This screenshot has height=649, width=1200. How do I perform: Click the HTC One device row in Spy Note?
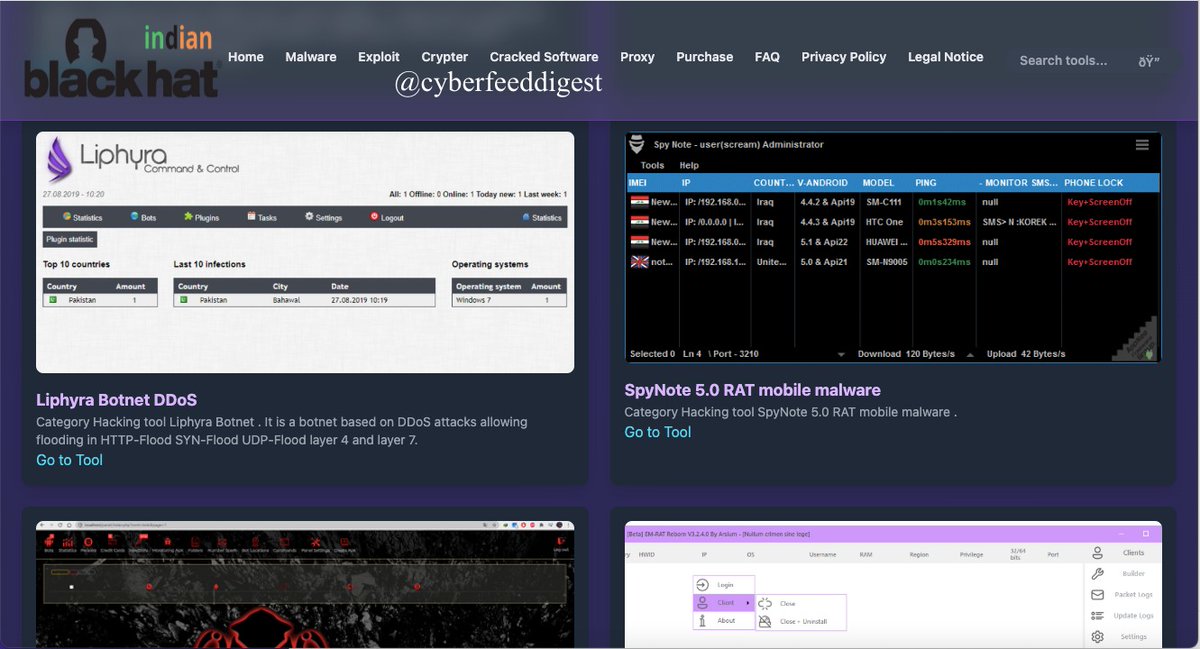click(x=893, y=222)
